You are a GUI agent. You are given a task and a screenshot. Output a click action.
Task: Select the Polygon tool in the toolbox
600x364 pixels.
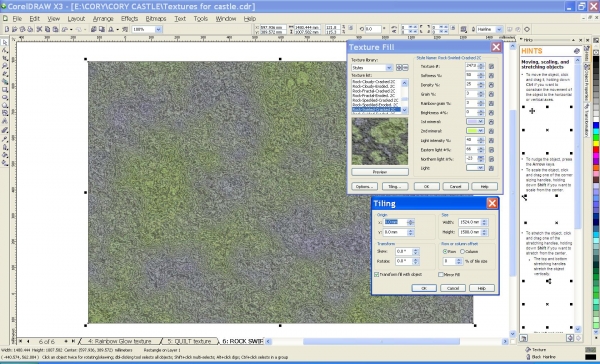point(5,105)
